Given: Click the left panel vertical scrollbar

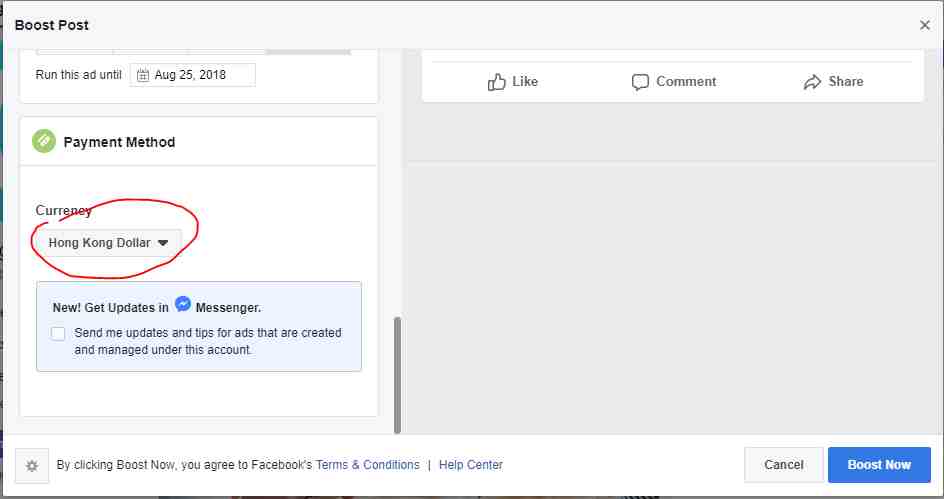Looking at the screenshot, I should (x=397, y=375).
